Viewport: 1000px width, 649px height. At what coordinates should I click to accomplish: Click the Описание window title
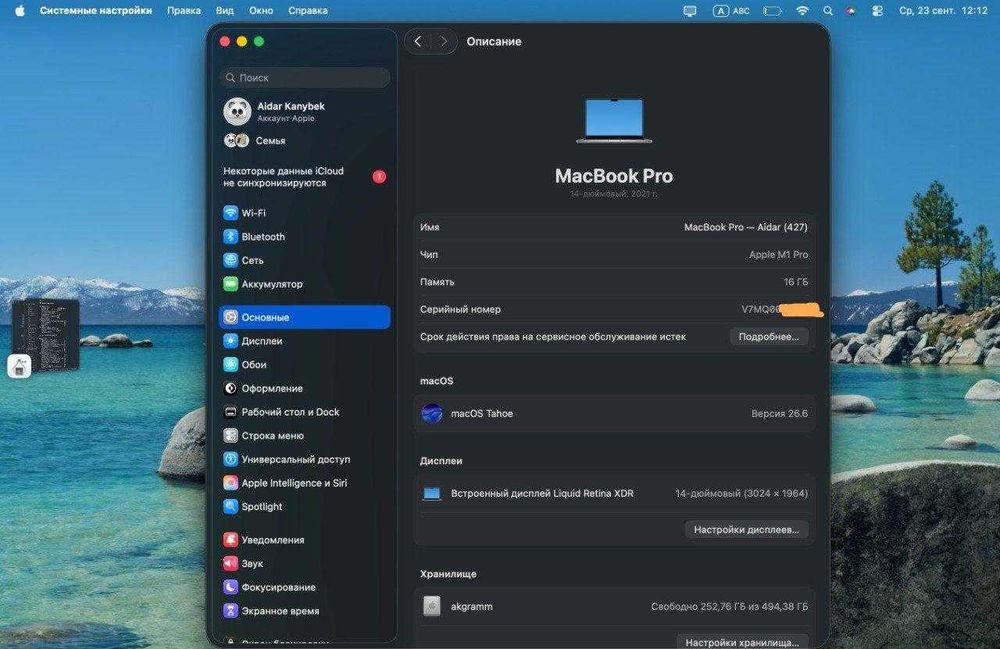[x=494, y=41]
